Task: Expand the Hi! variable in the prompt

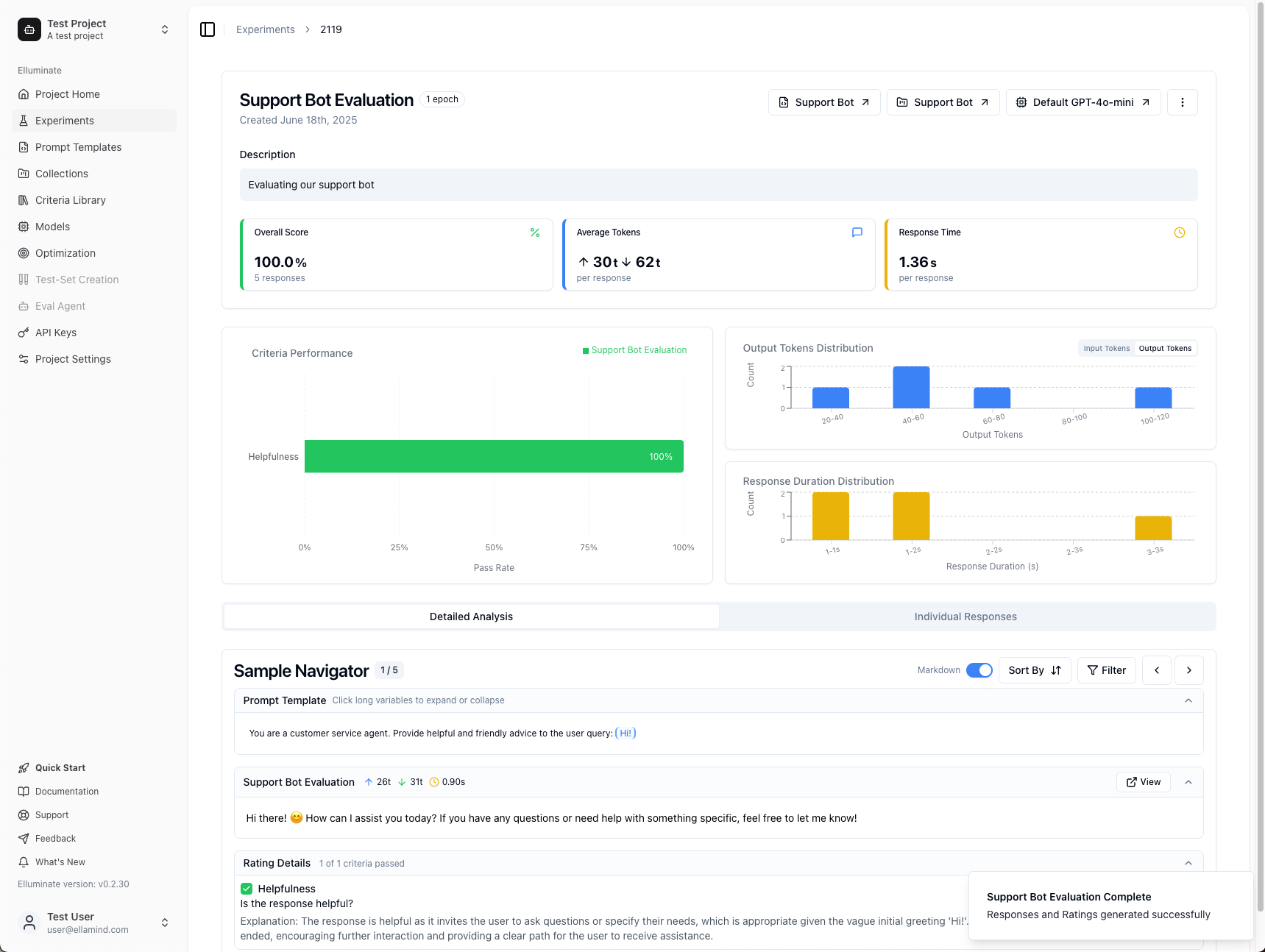Action: point(626,733)
